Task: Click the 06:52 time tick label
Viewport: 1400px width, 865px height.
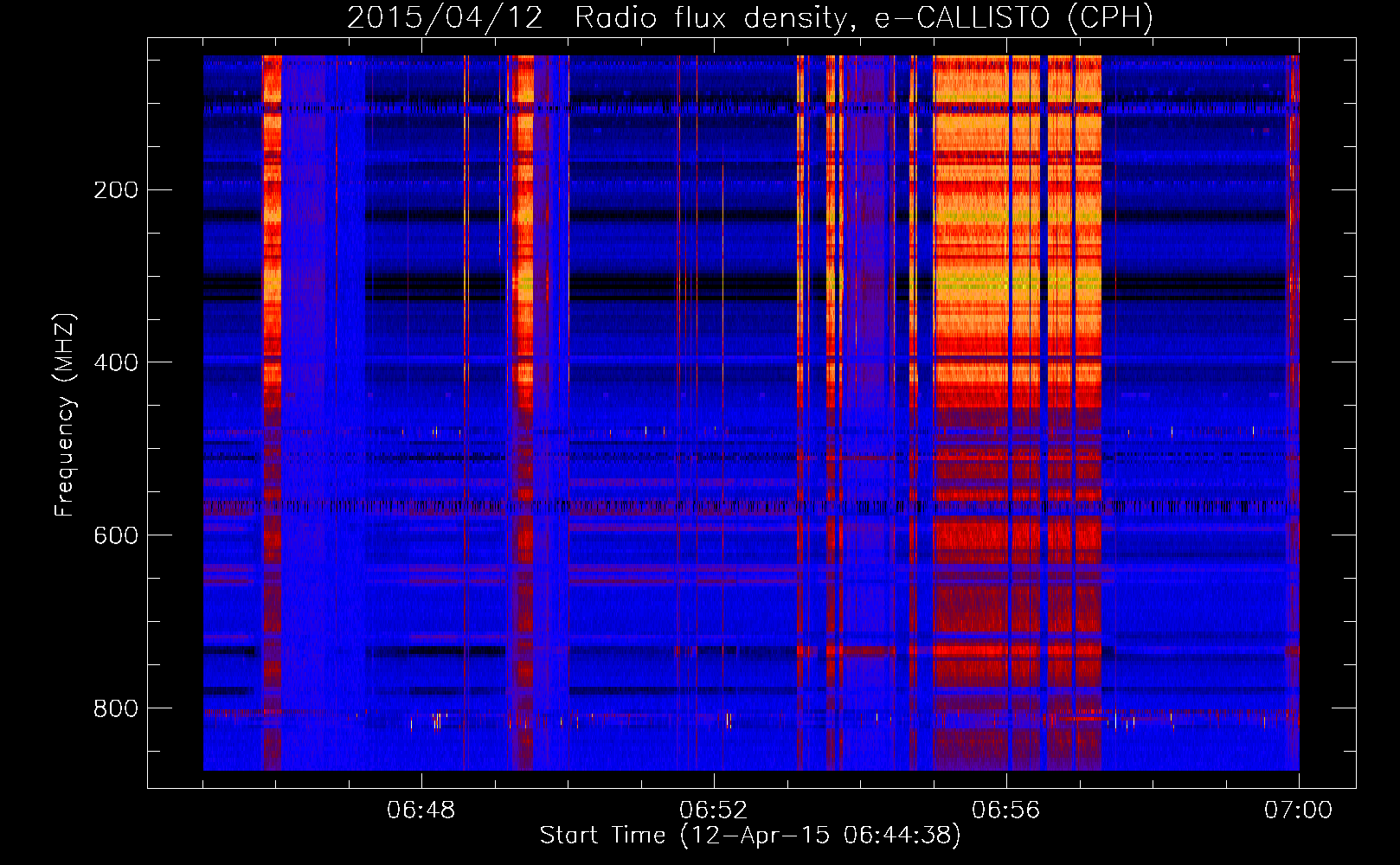Action: pos(714,811)
